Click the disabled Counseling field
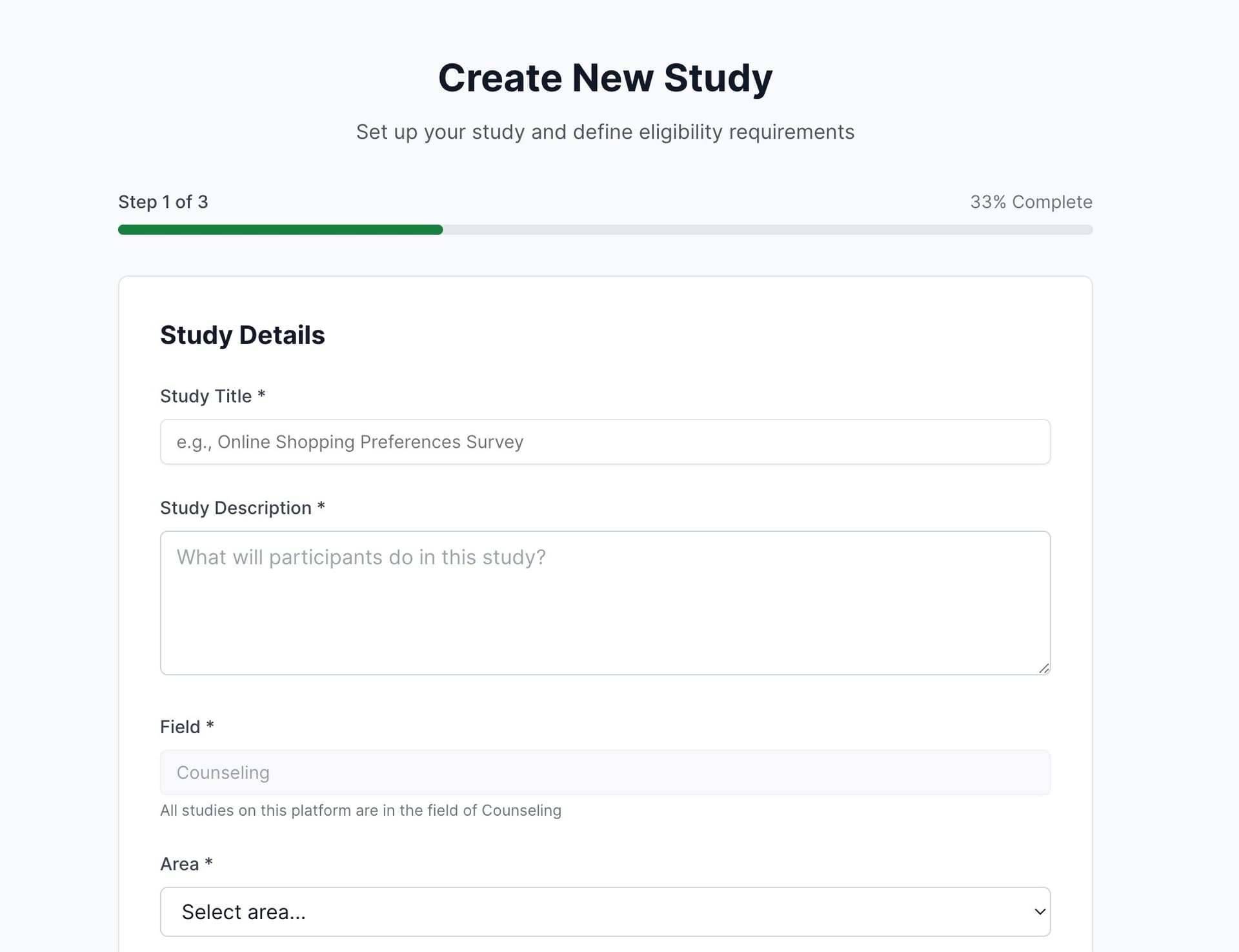The image size is (1239, 952). click(604, 772)
